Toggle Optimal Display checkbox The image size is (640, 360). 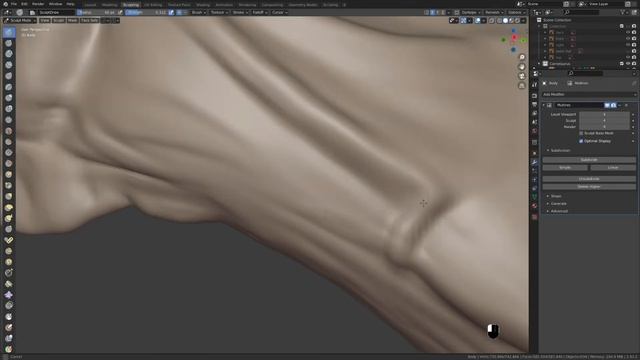(x=581, y=141)
